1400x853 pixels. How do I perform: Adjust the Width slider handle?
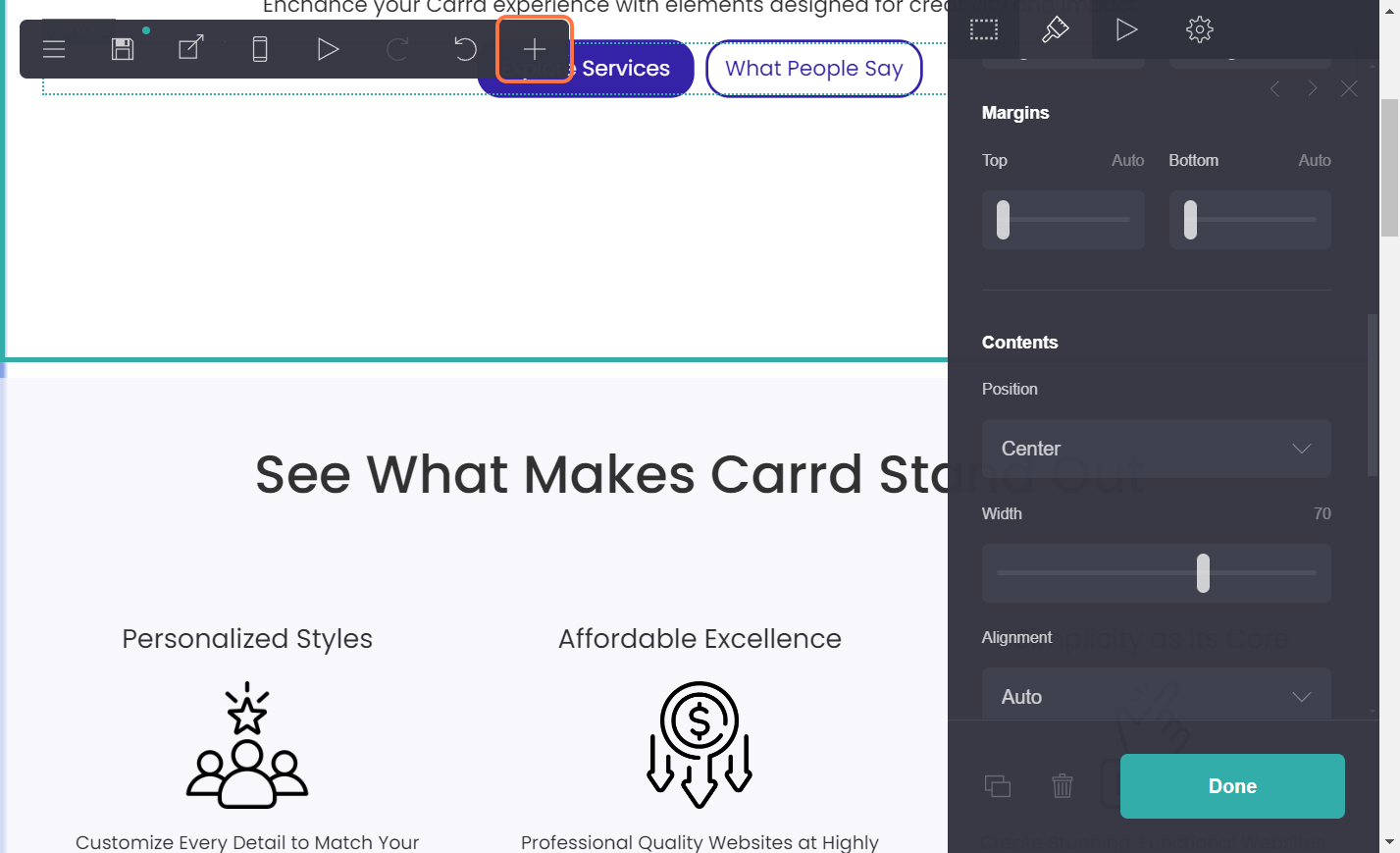(1203, 573)
